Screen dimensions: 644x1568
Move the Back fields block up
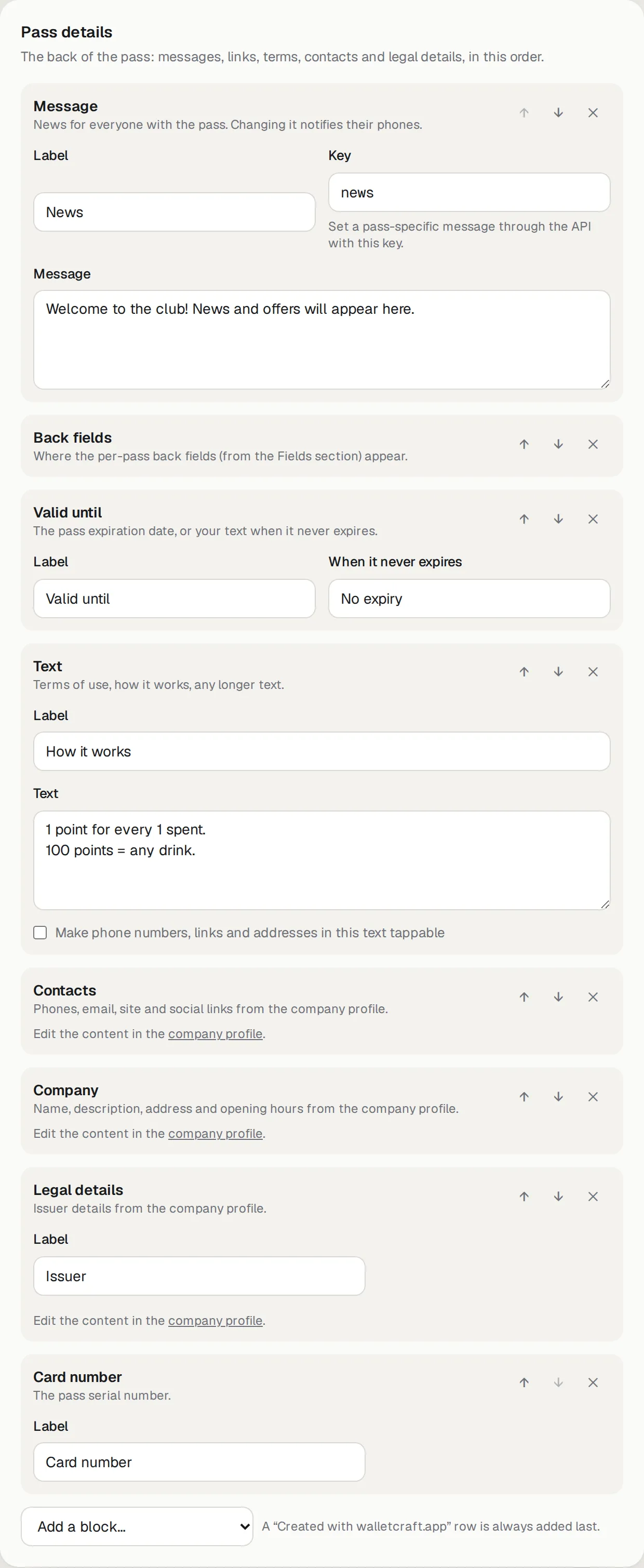click(x=524, y=444)
